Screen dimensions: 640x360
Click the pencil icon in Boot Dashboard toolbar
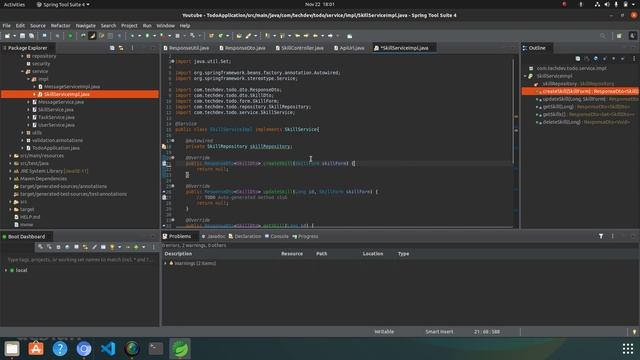point(94,247)
